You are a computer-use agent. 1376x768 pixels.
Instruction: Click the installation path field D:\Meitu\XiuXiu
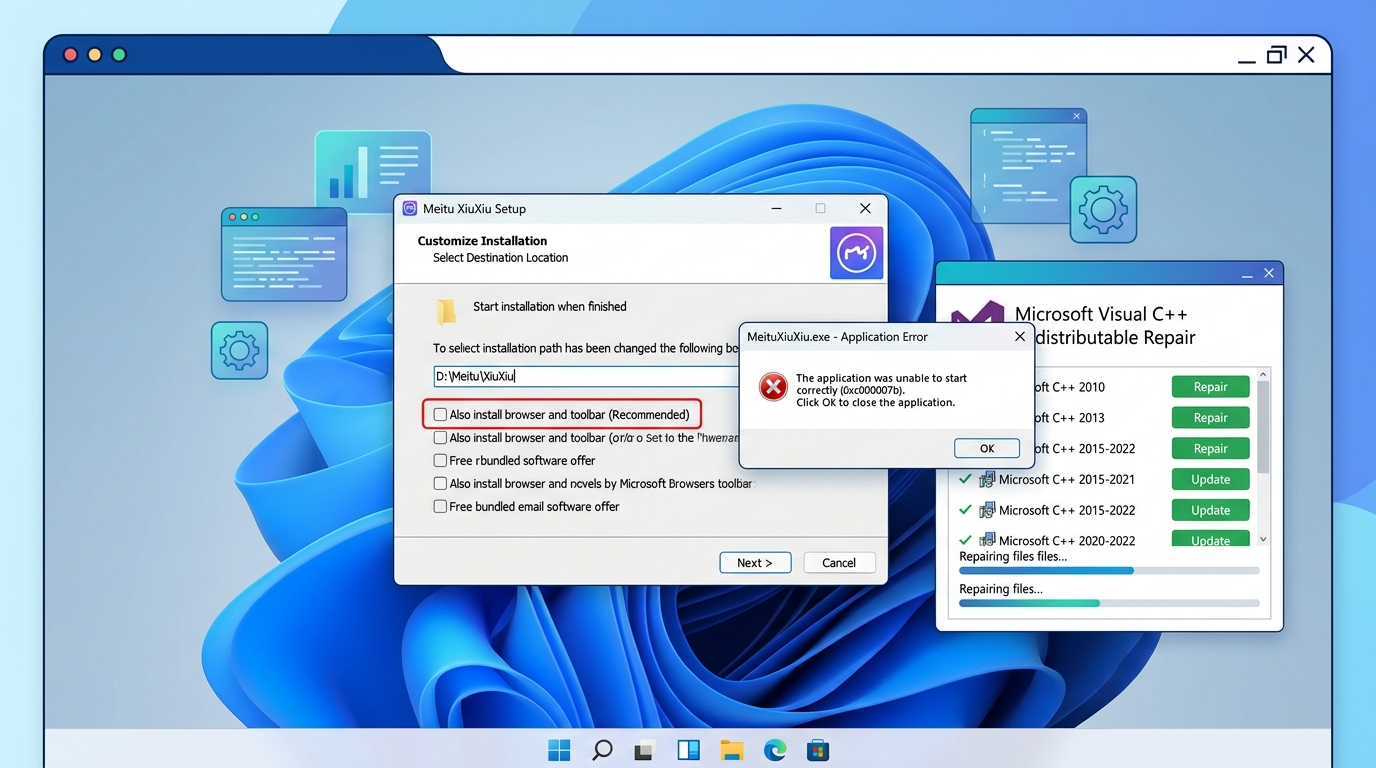[x=586, y=376]
